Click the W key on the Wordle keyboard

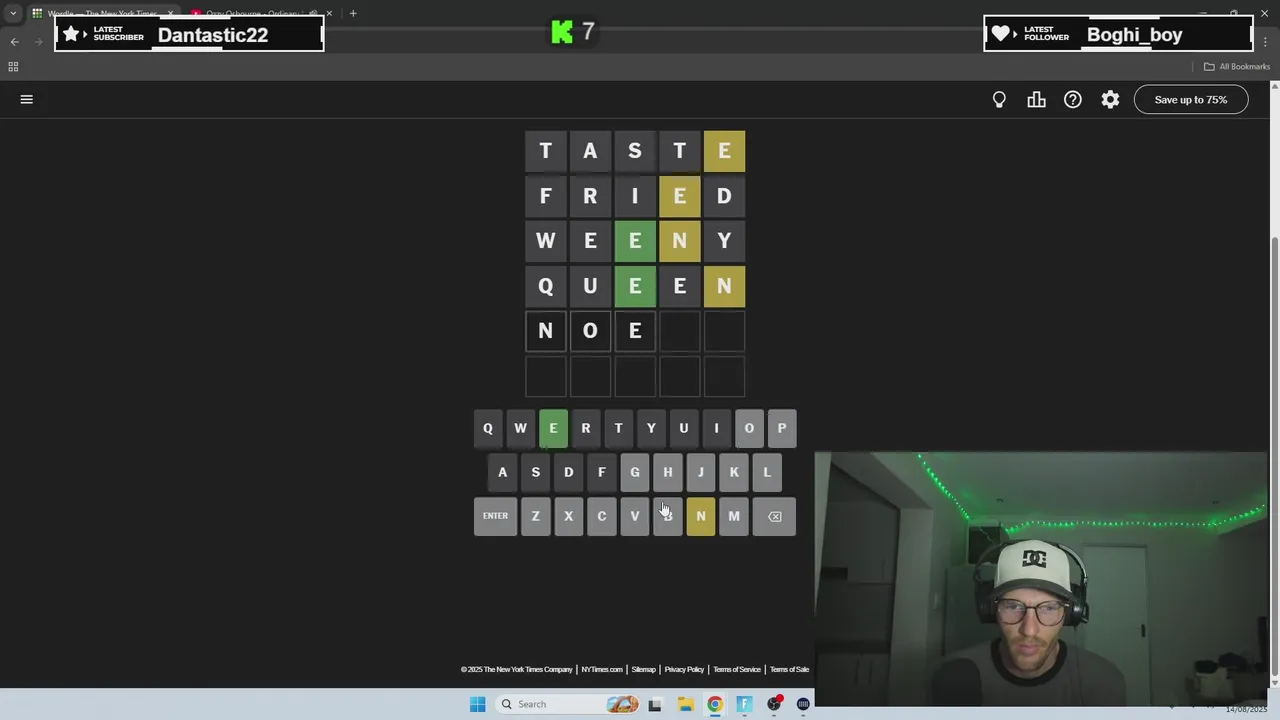[520, 428]
